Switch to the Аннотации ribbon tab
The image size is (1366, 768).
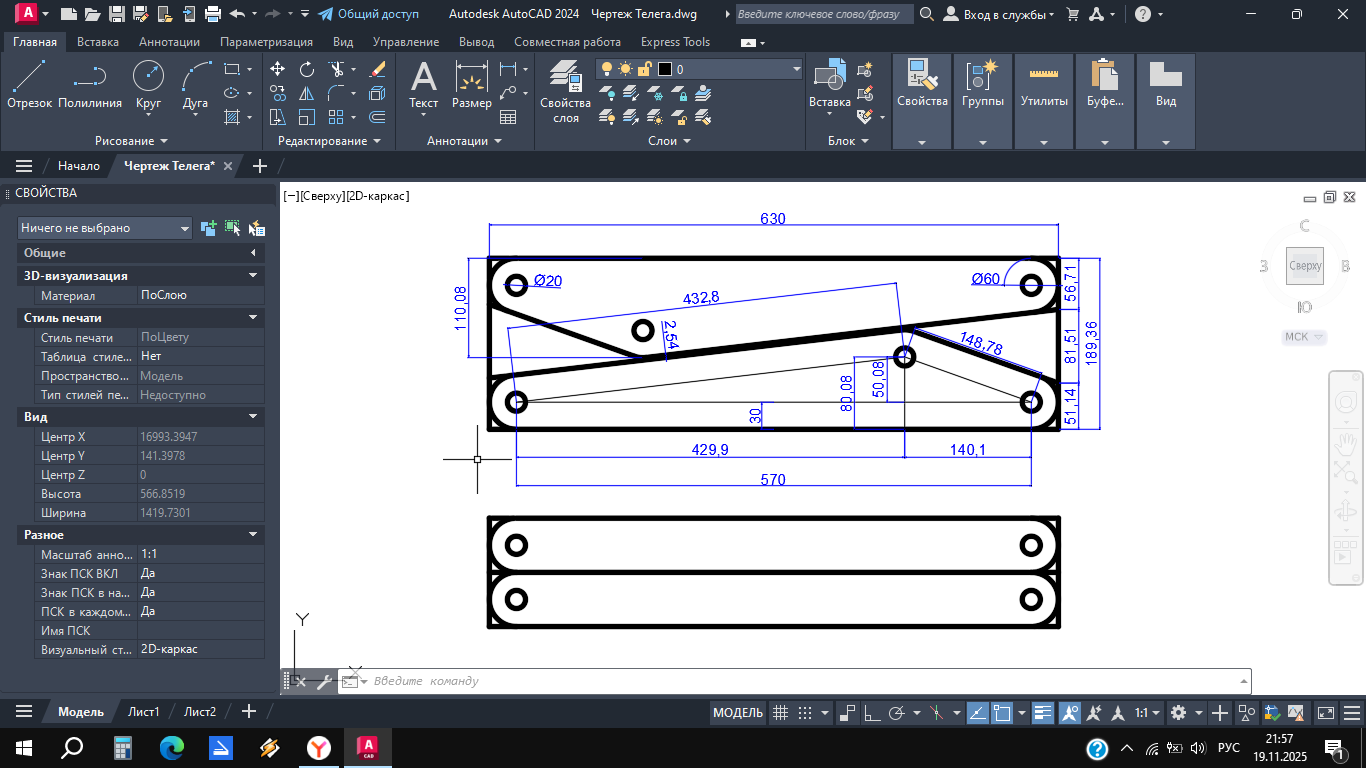coord(169,42)
